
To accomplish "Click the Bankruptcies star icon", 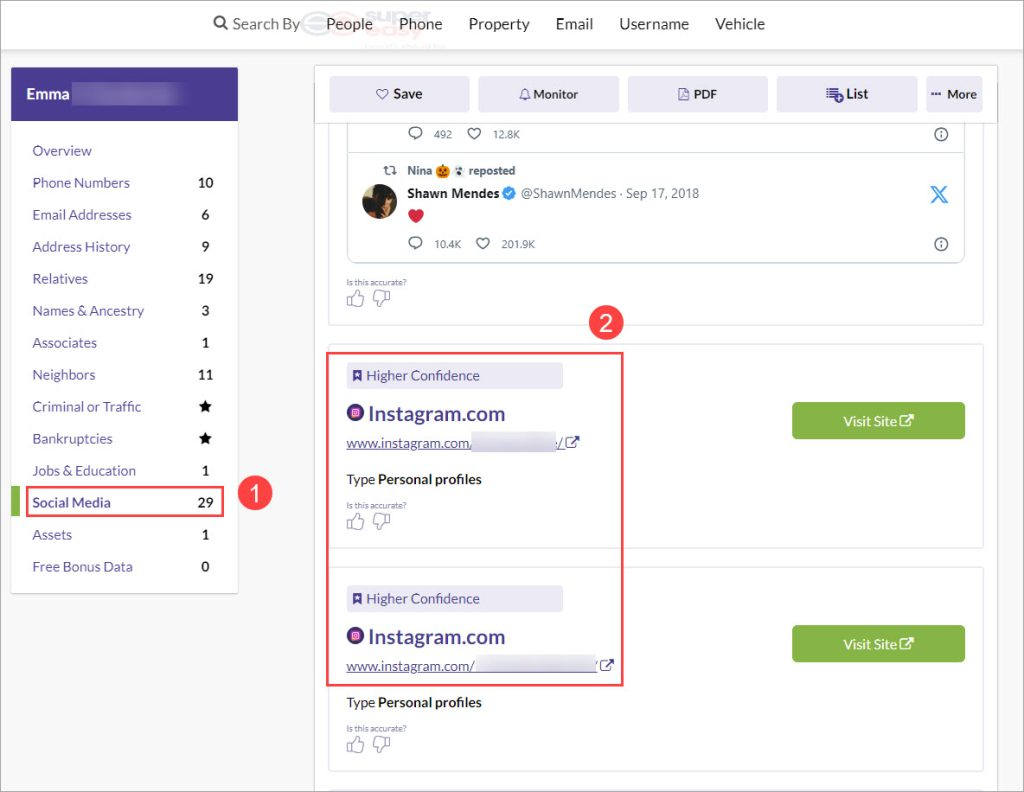I will 205,439.
